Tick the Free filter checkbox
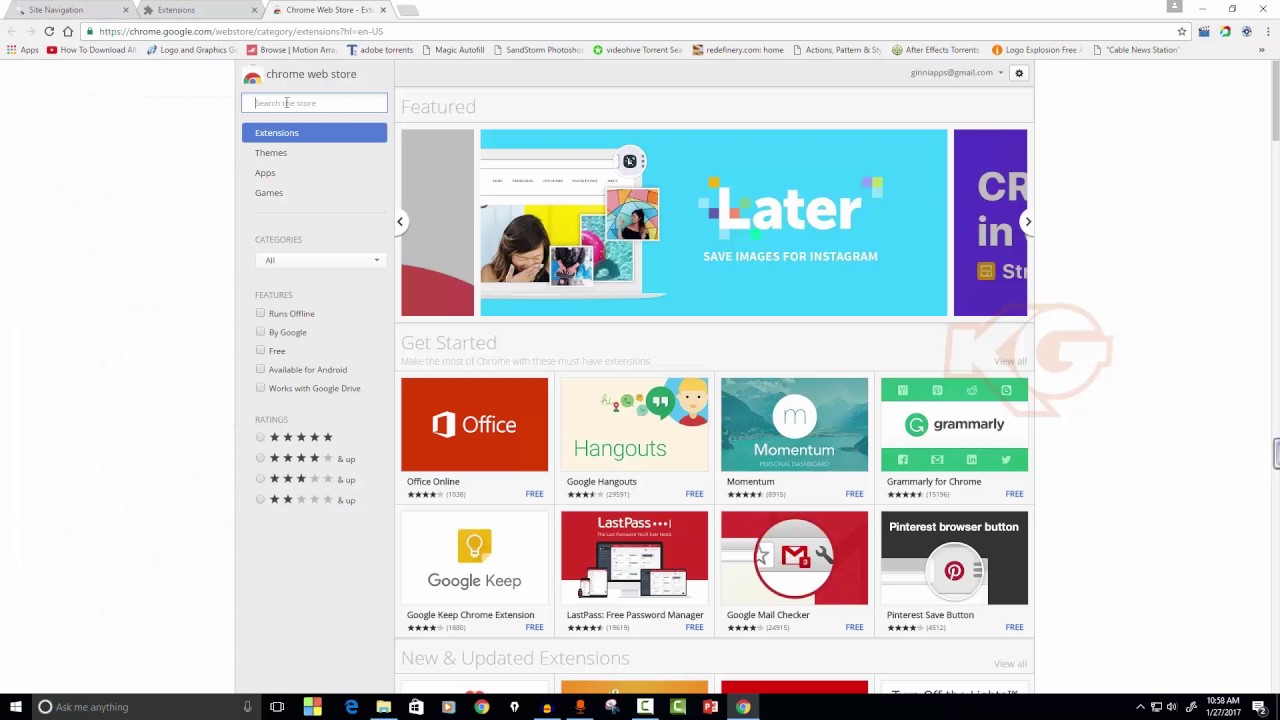1280x720 pixels. coord(261,350)
